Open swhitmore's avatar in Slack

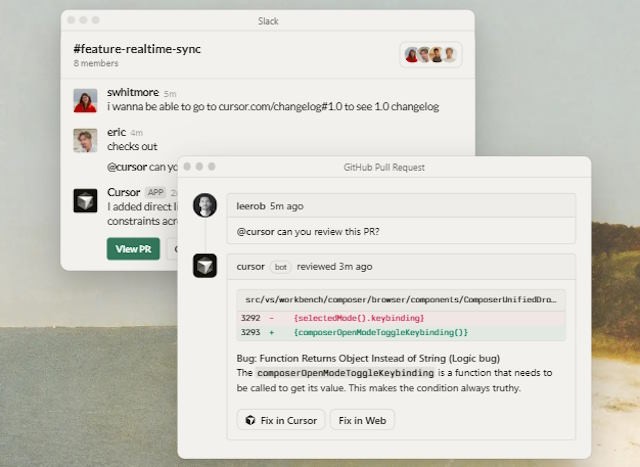coord(85,100)
